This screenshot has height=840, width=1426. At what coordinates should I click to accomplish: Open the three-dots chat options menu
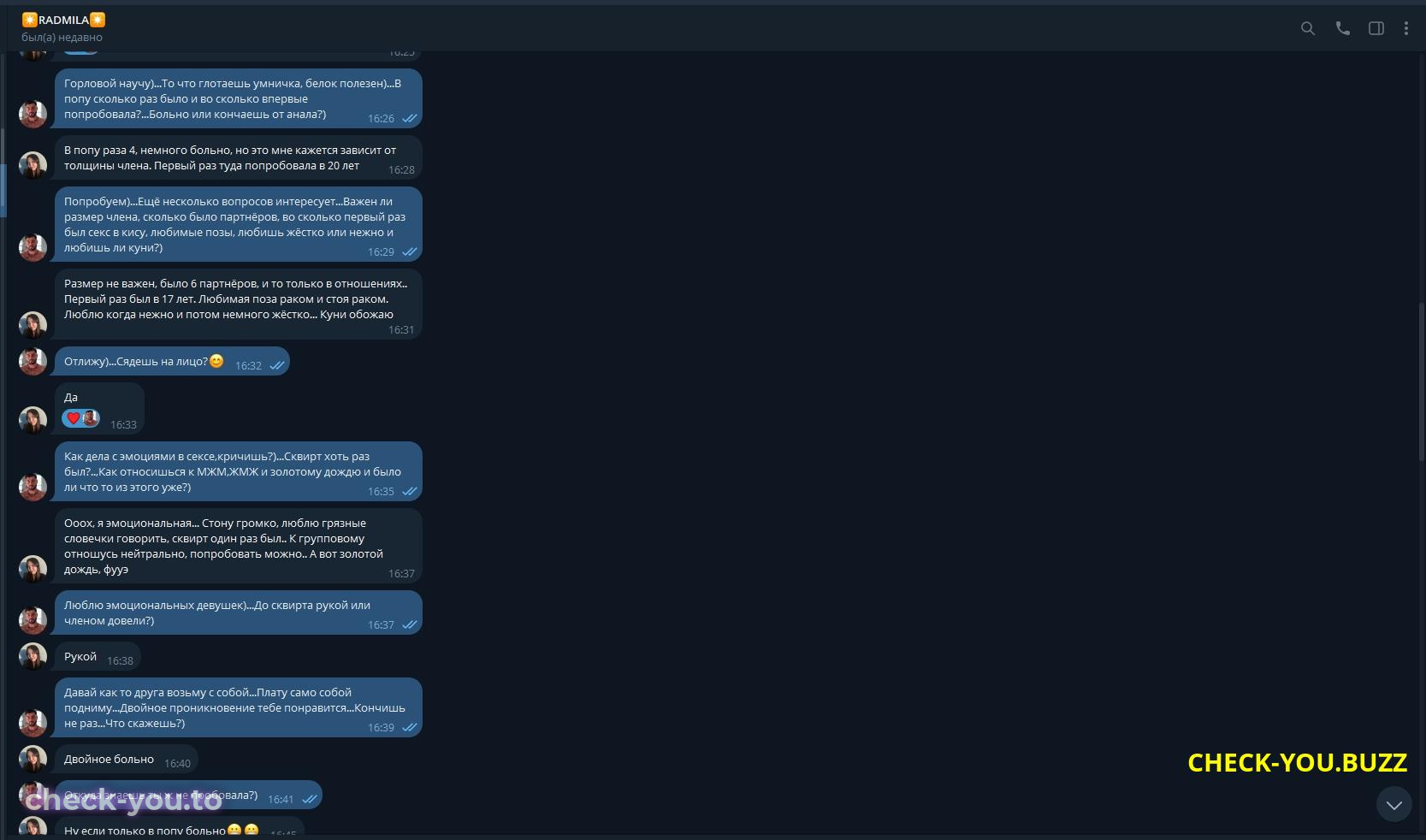pos(1405,28)
